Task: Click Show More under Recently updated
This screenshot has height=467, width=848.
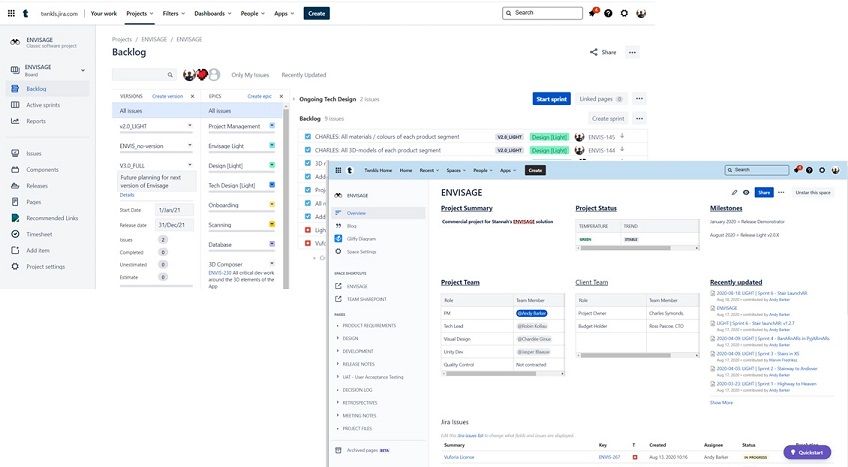Action: tap(721, 403)
